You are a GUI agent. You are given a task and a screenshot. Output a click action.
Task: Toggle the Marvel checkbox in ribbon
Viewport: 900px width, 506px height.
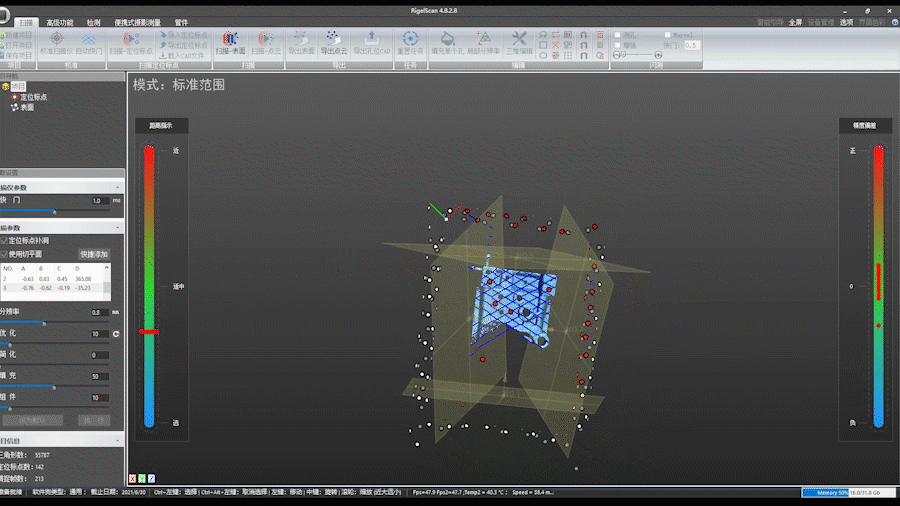tap(668, 35)
